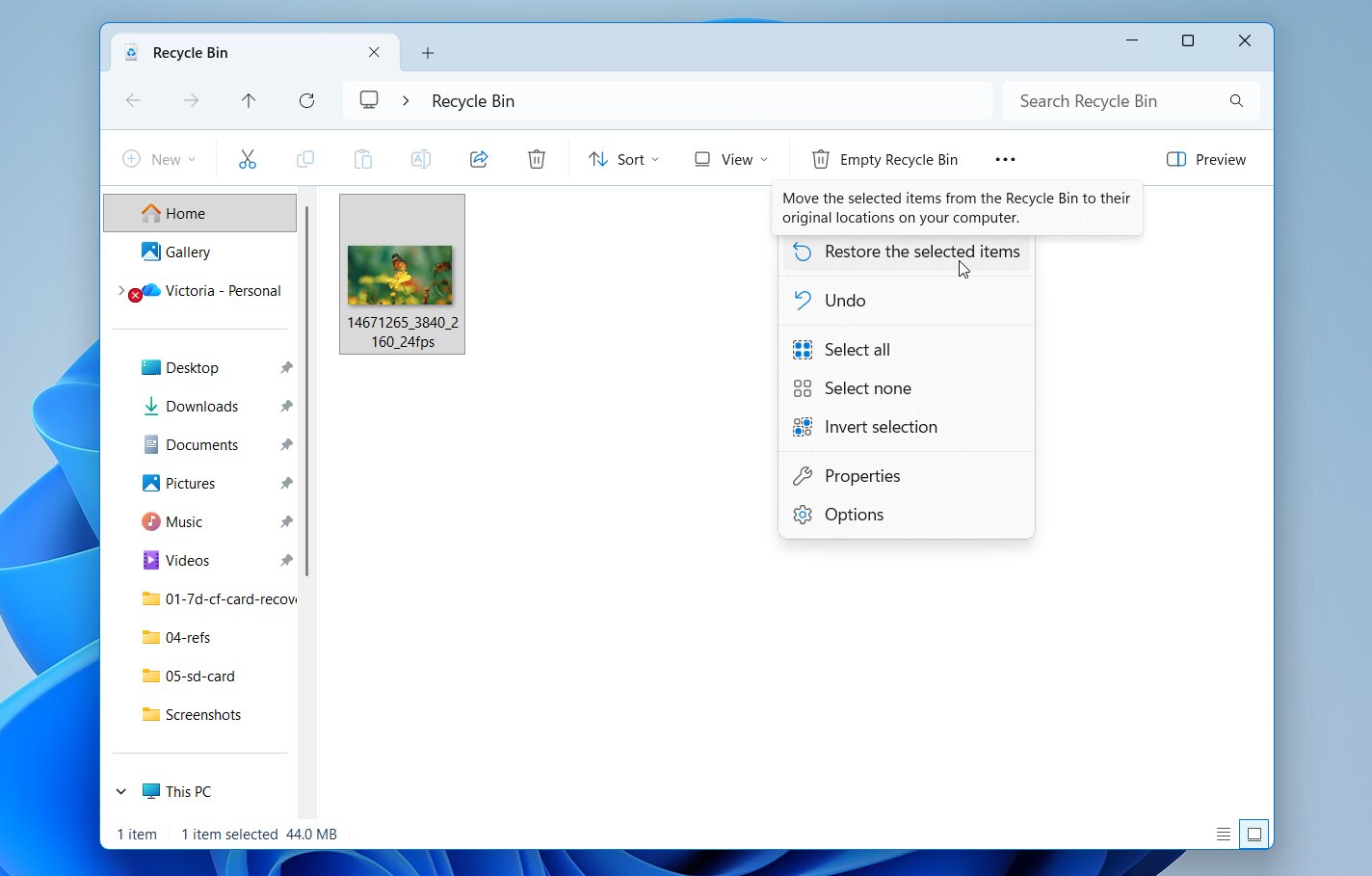1372x876 pixels.
Task: Unpin Downloads using its pin icon
Action: tap(286, 406)
